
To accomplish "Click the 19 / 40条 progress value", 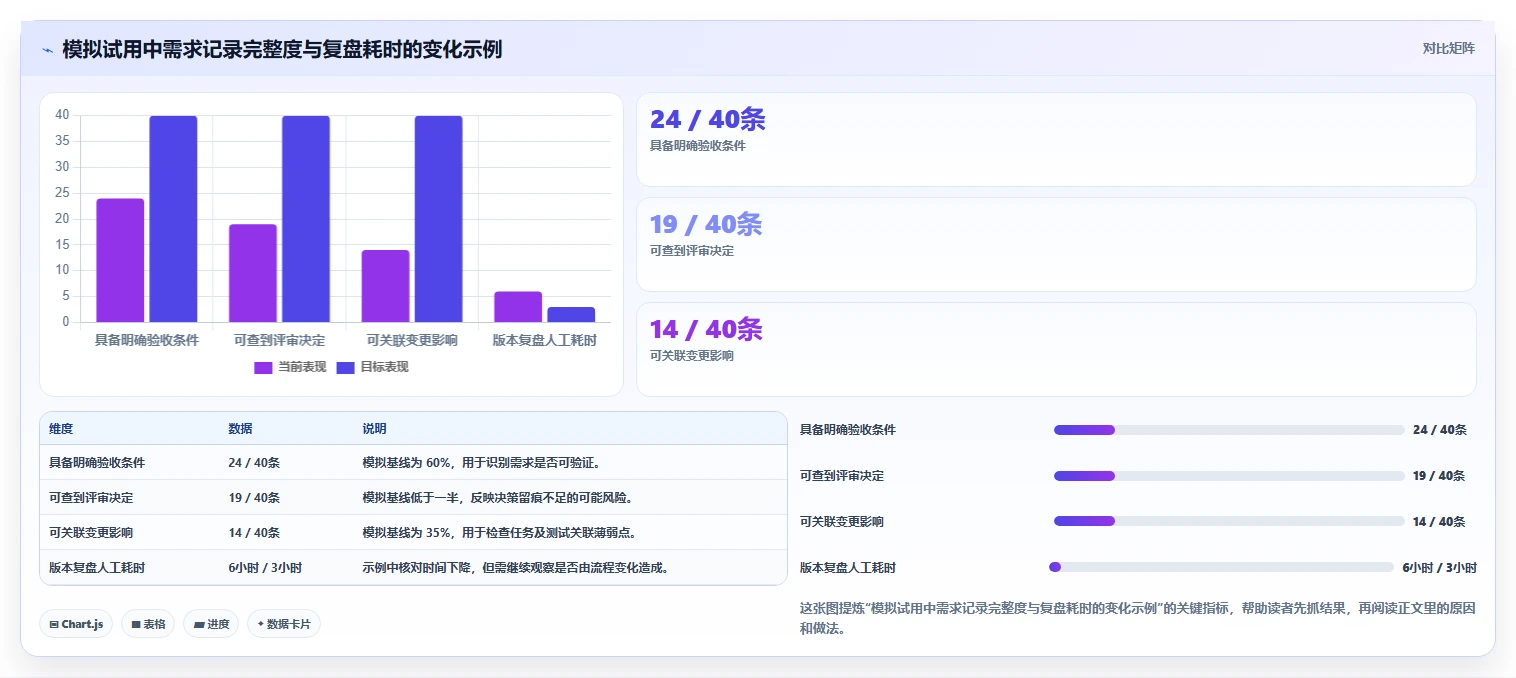I will coord(1439,476).
